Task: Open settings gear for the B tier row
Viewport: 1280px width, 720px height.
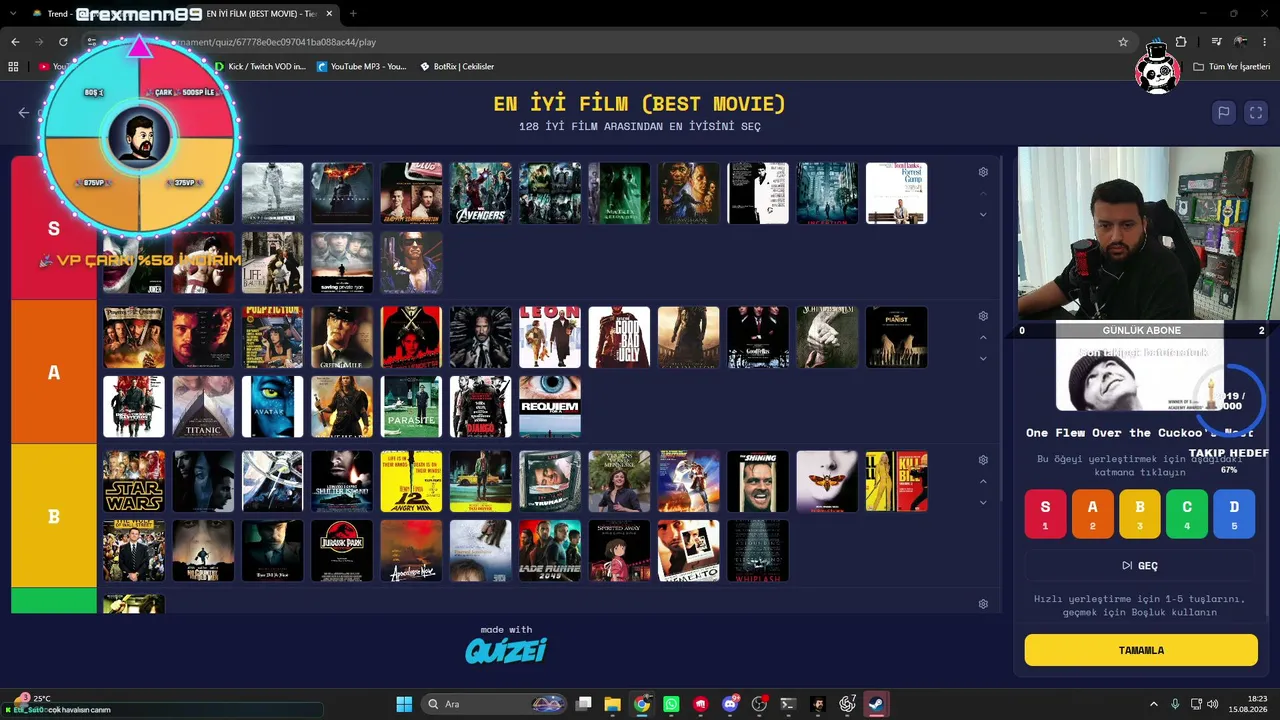Action: point(983,460)
